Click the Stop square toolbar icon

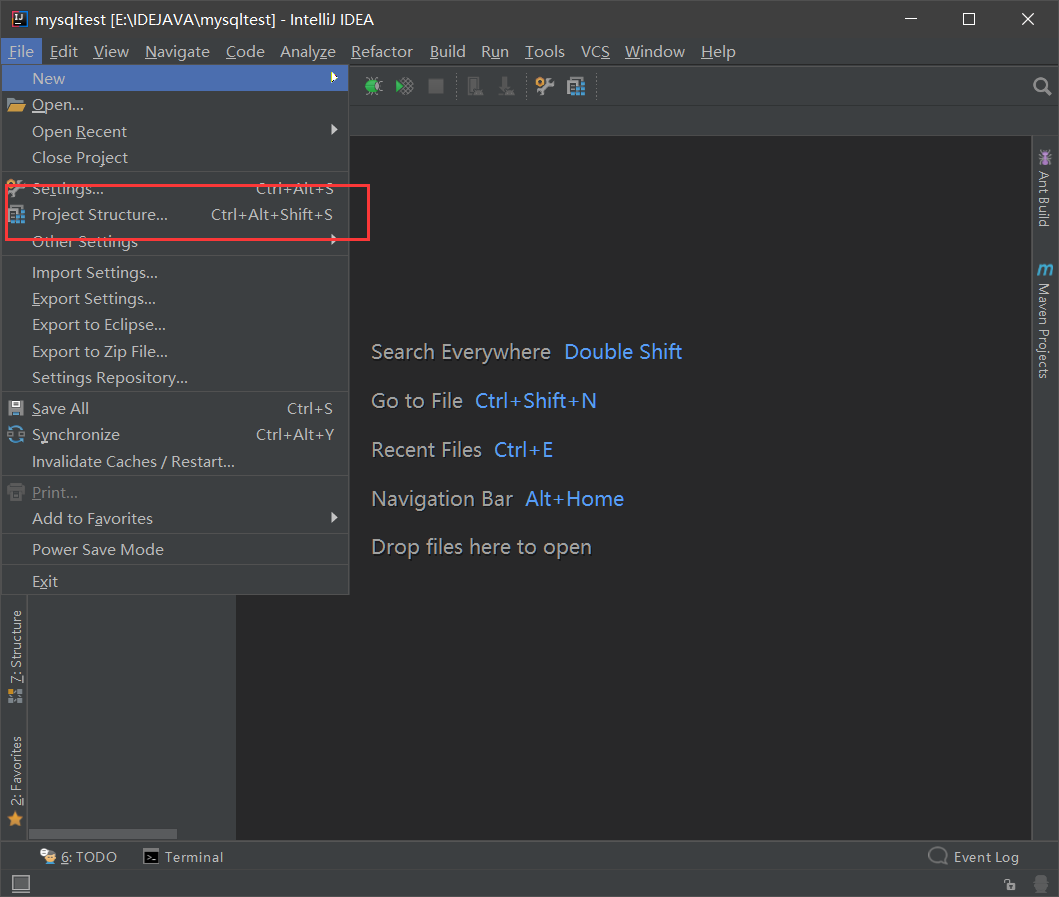(x=436, y=86)
